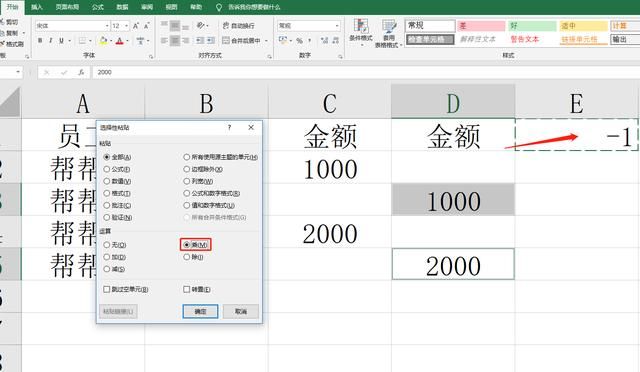Click the Decrease Indent icon
Screen dimensions: 640x372
200,40
